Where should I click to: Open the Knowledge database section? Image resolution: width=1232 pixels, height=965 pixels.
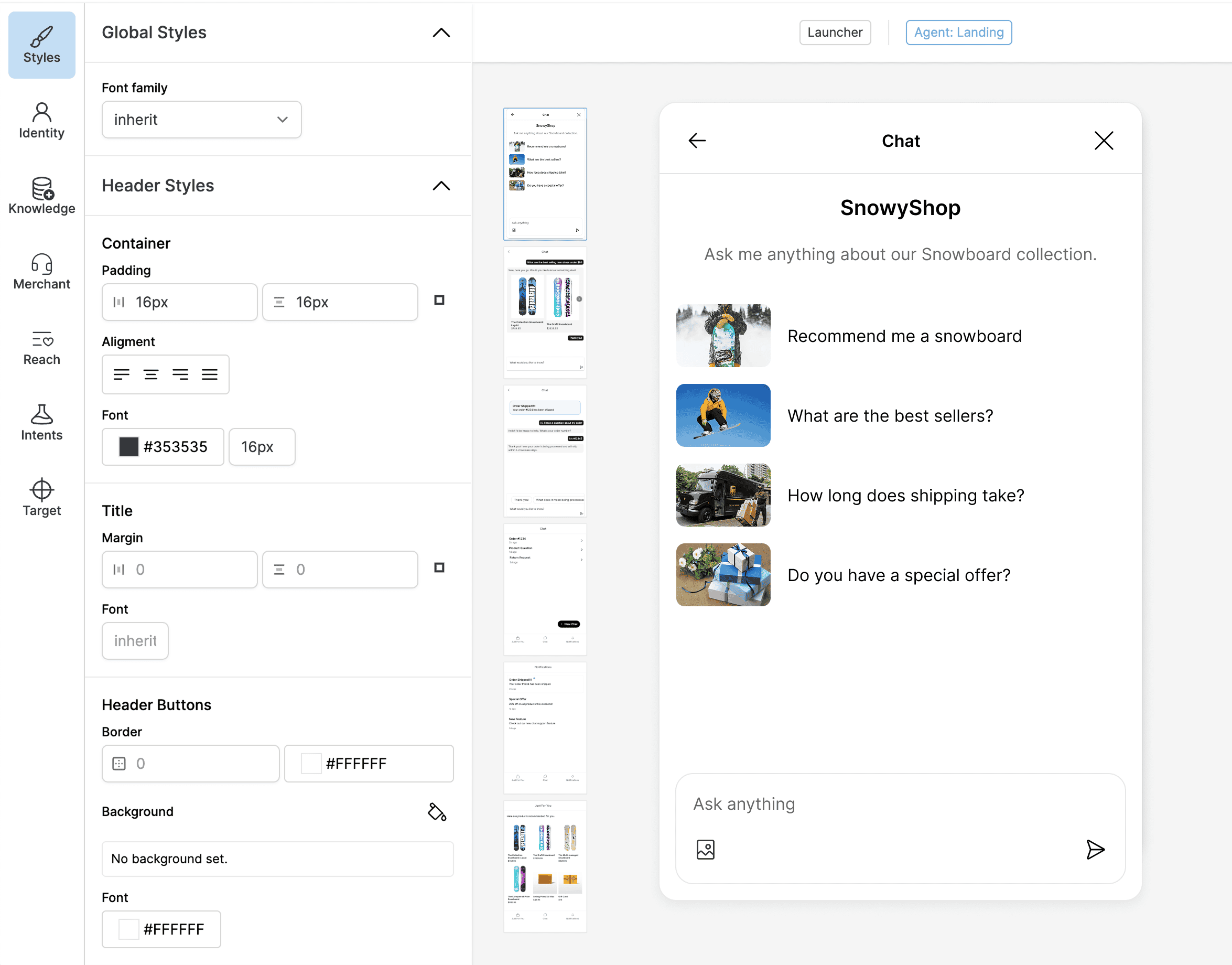tap(41, 196)
